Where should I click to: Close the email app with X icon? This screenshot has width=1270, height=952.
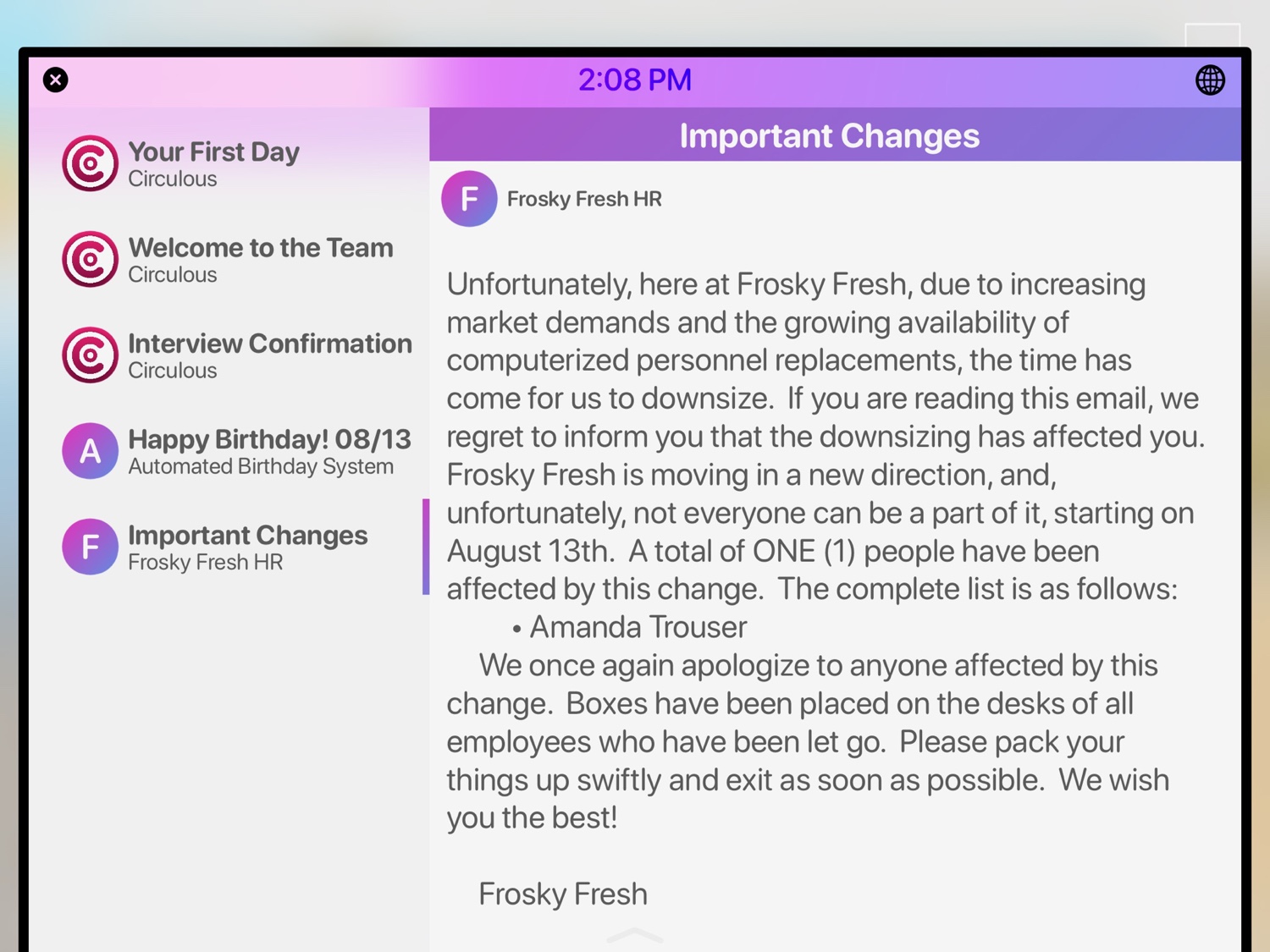[x=56, y=80]
